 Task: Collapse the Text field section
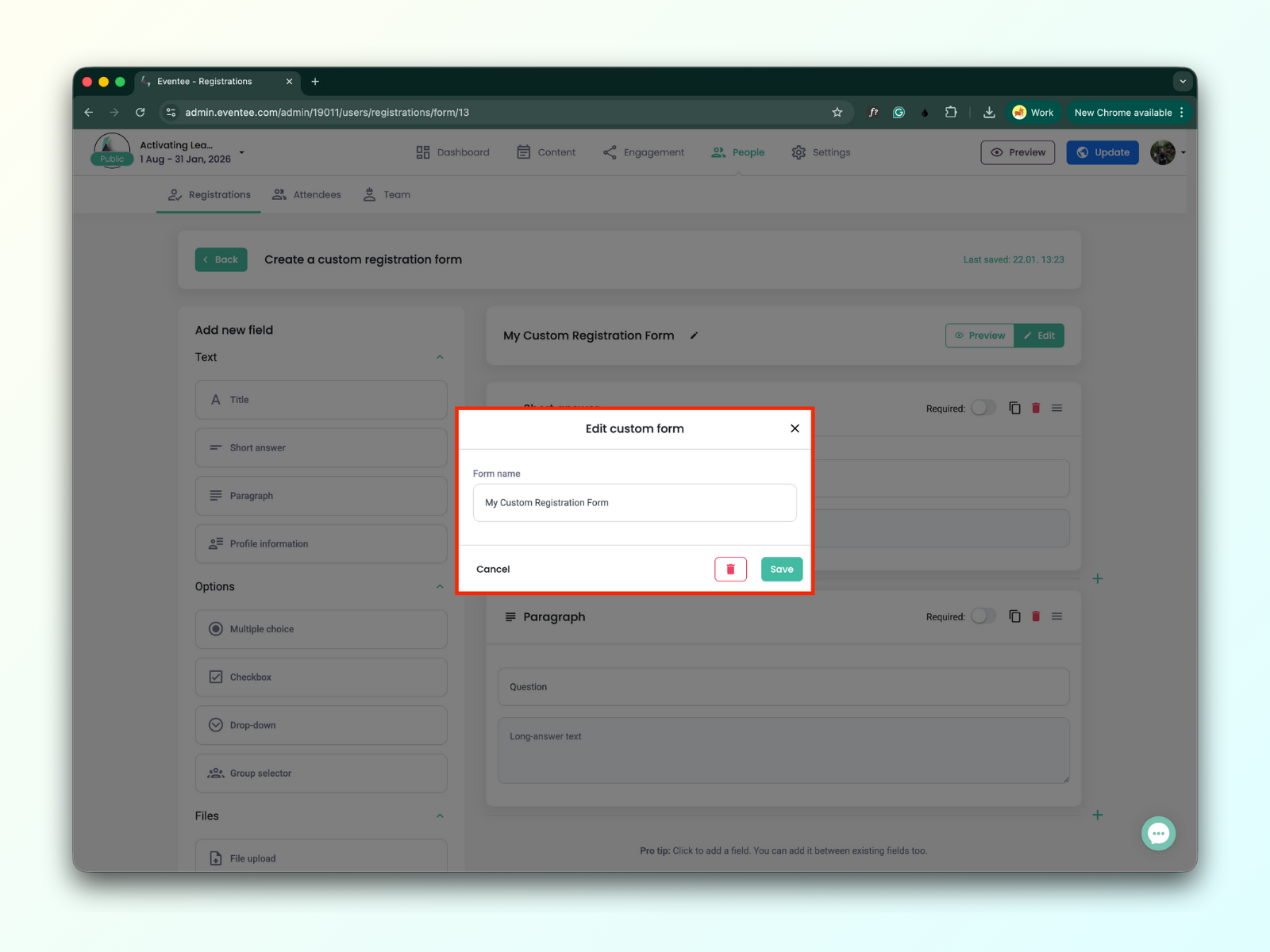click(x=440, y=357)
